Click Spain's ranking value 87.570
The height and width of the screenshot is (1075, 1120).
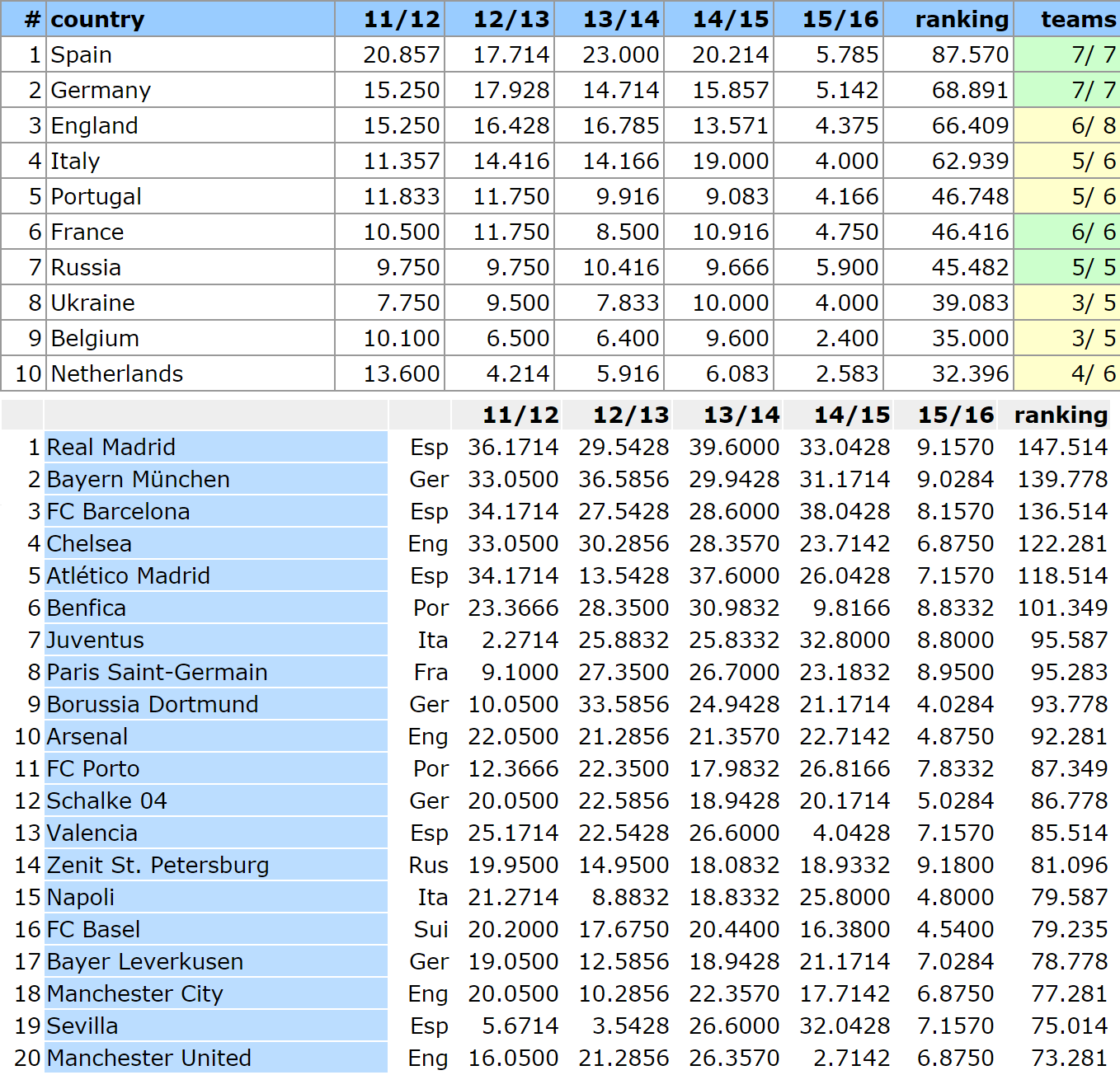click(970, 54)
